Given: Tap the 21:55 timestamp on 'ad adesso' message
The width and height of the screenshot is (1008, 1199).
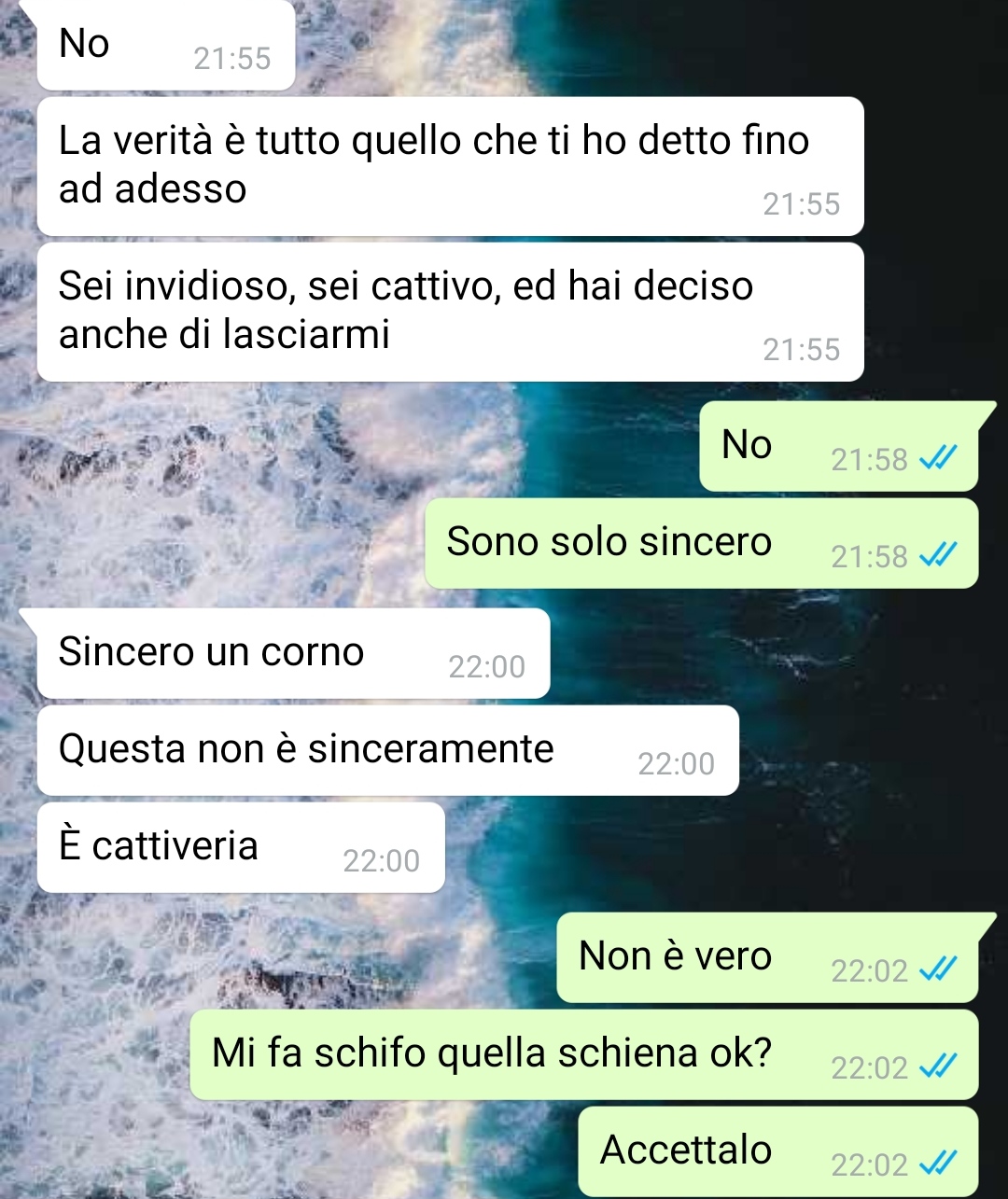Looking at the screenshot, I should [x=801, y=203].
